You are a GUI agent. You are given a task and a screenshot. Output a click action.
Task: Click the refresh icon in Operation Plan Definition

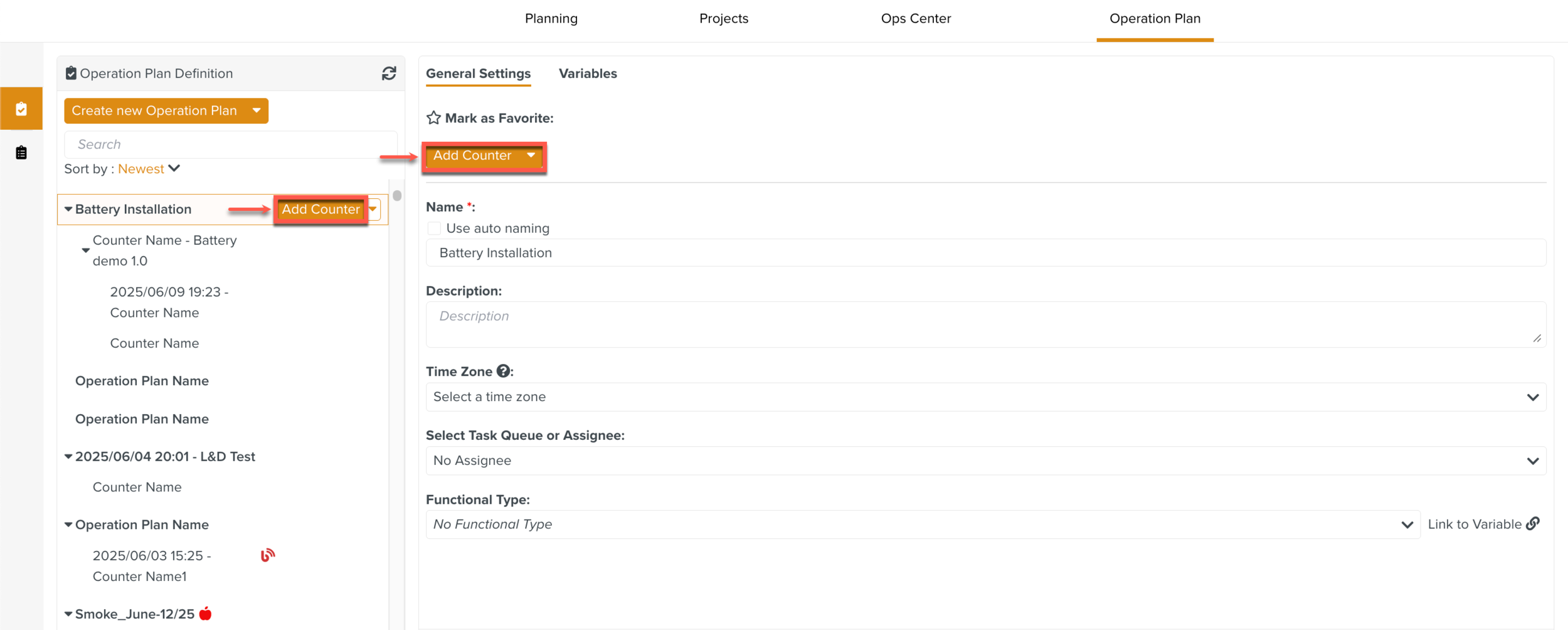(x=389, y=73)
